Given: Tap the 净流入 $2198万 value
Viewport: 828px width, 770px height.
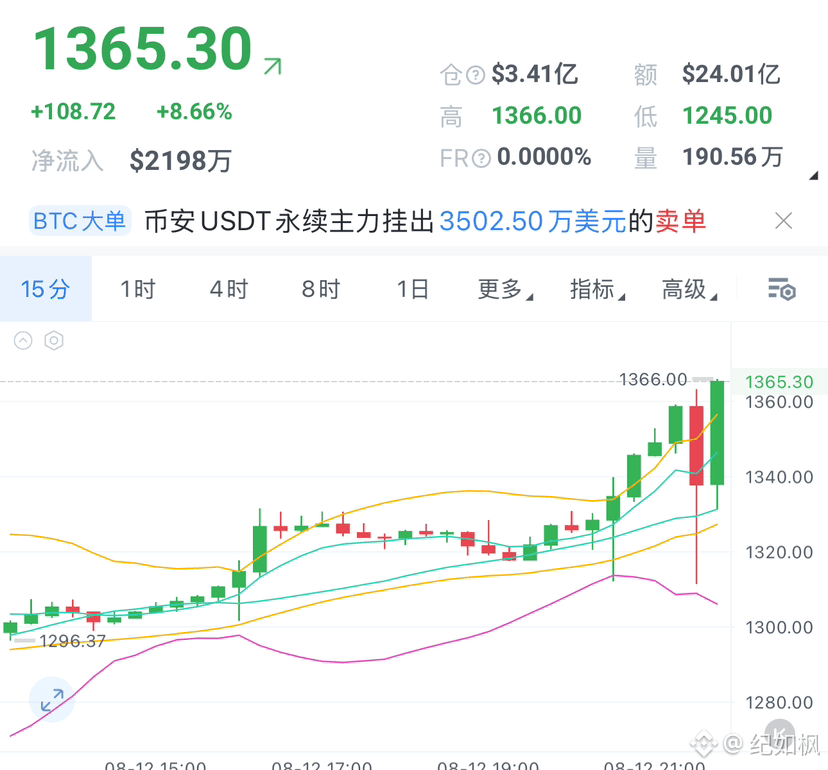Looking at the screenshot, I should coord(181,161).
